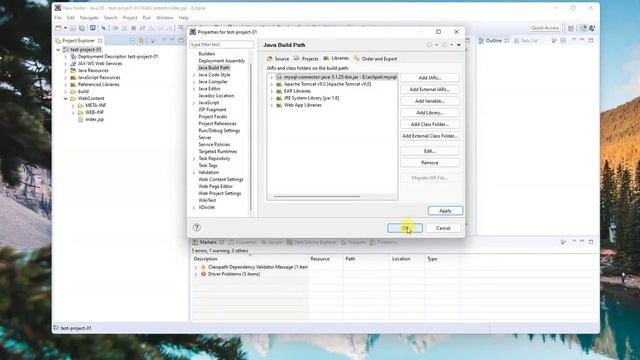Select the Outline view tab

pyautogui.click(x=493, y=41)
